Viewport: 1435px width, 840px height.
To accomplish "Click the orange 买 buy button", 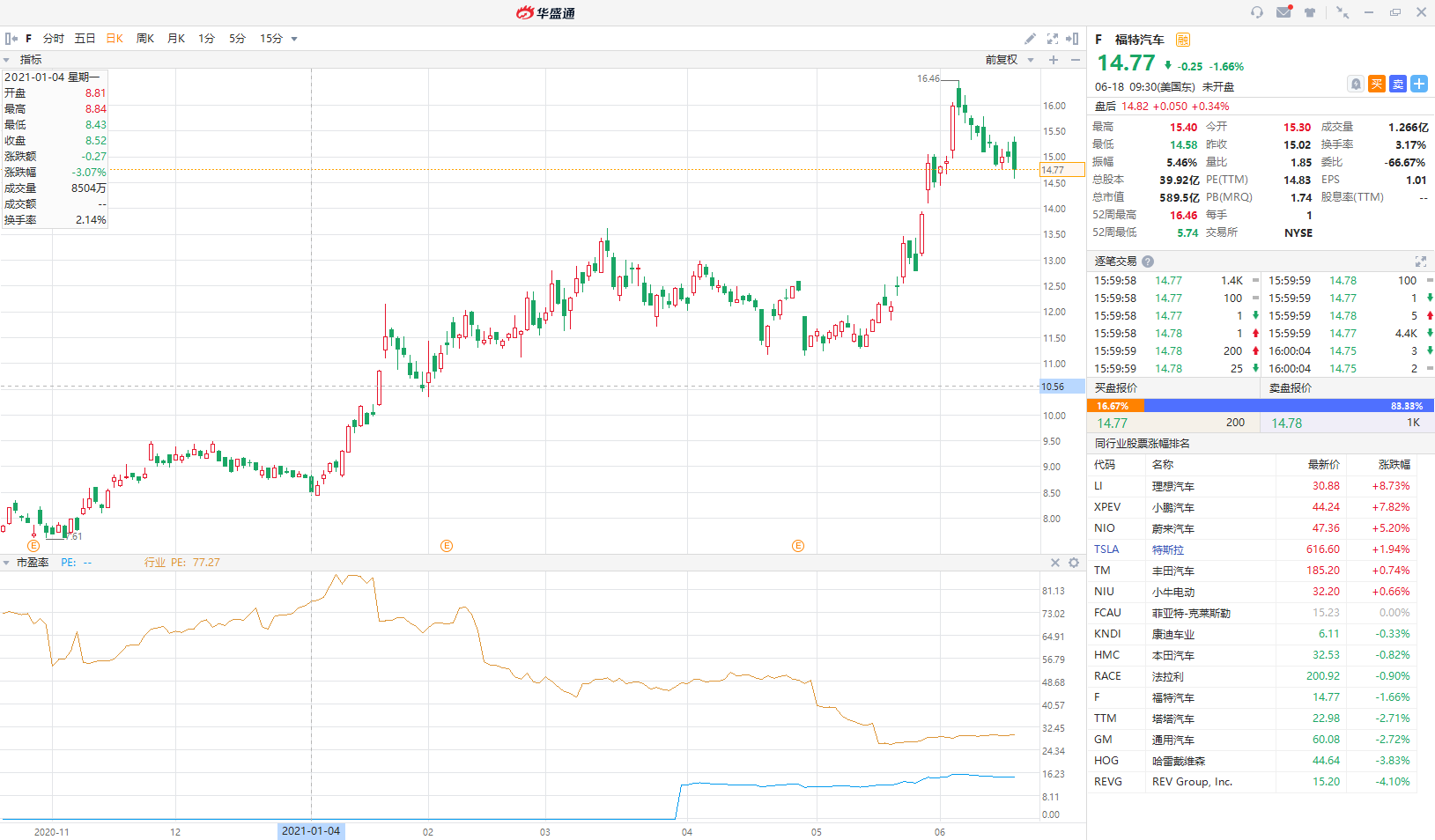I will tap(1377, 84).
